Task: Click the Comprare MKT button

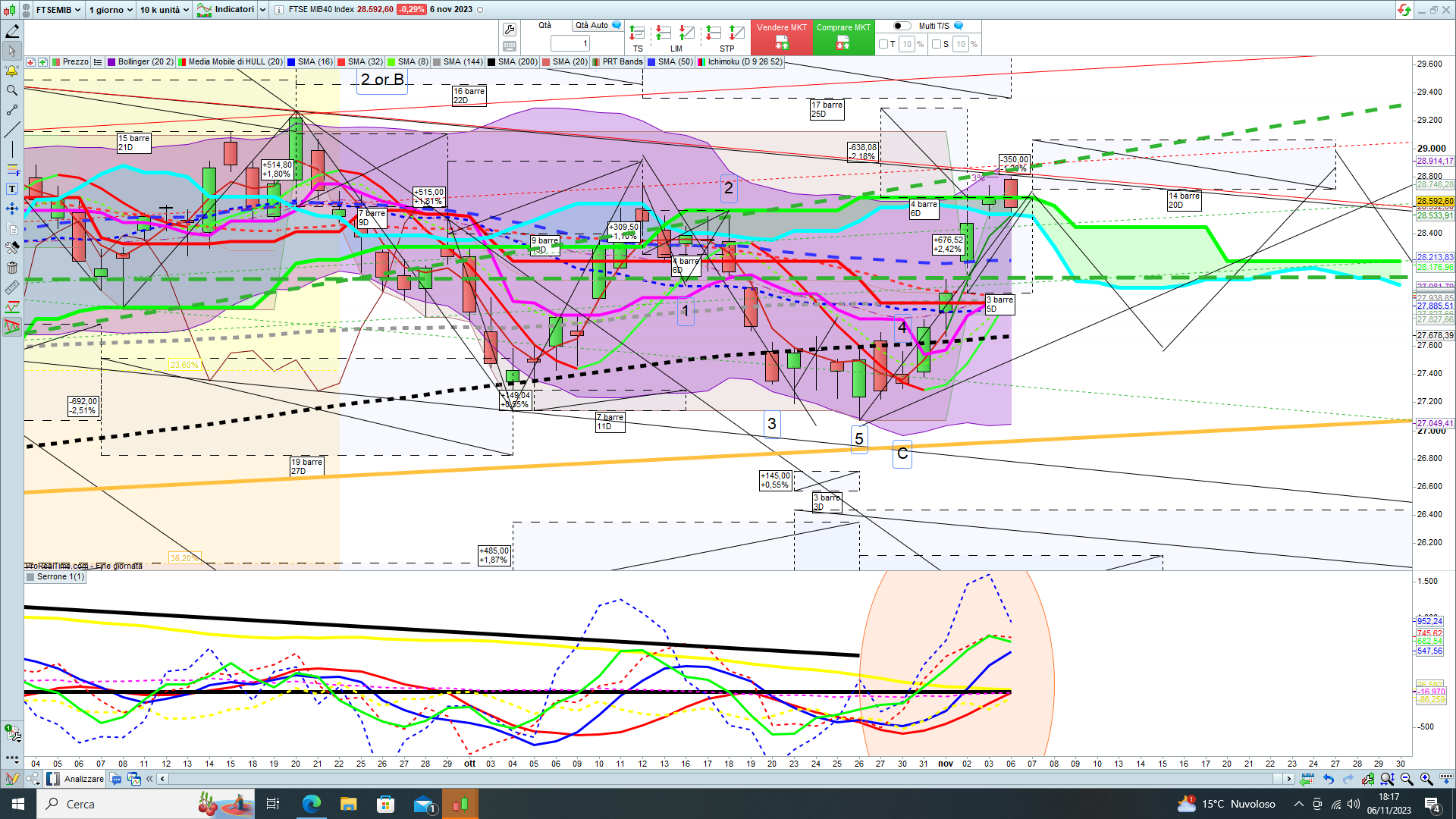Action: [x=843, y=37]
